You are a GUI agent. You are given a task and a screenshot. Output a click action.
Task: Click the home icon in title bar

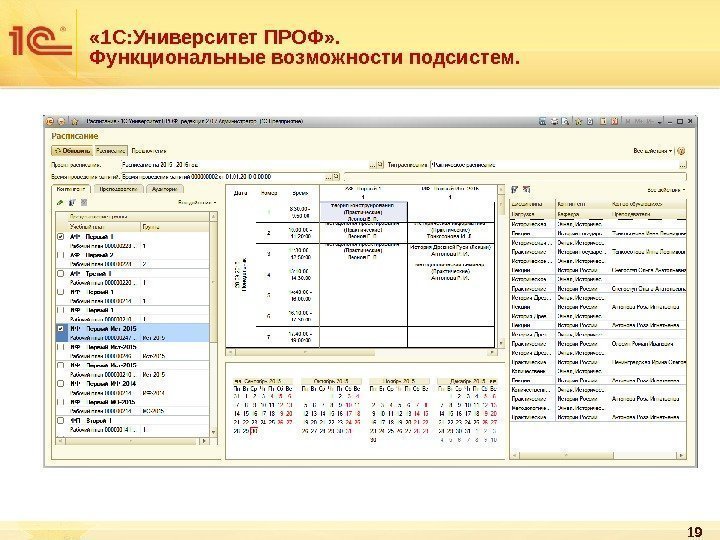point(74,121)
